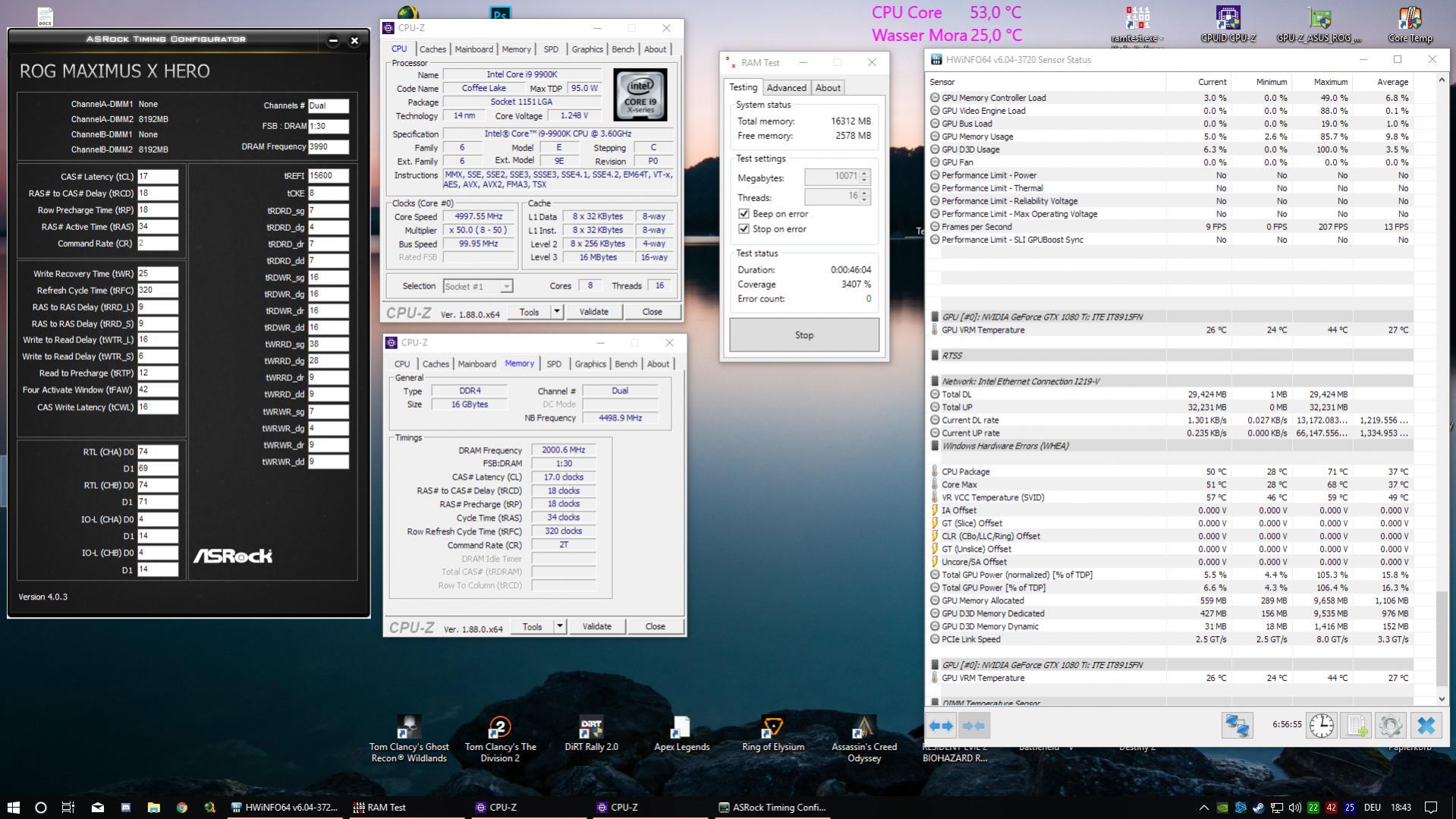
Task: Click HWiNFO remote network monitors icon
Action: pos(1237,726)
